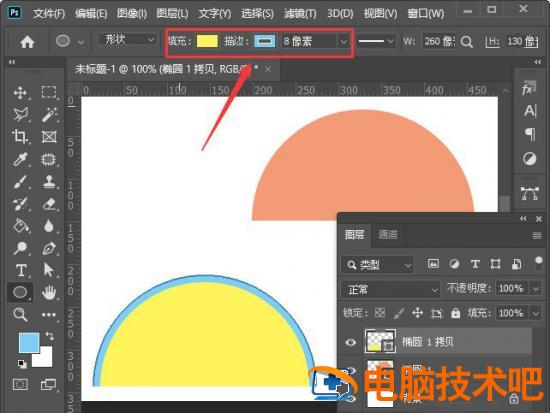Select the Rectangular Marquee tool
This screenshot has width=550, height=413.
coord(49,93)
